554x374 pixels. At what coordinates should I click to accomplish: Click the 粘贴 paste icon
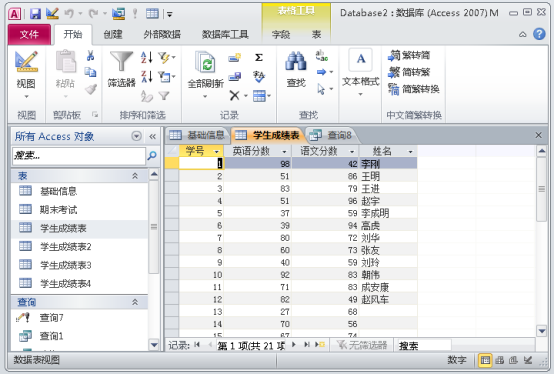[x=66, y=62]
